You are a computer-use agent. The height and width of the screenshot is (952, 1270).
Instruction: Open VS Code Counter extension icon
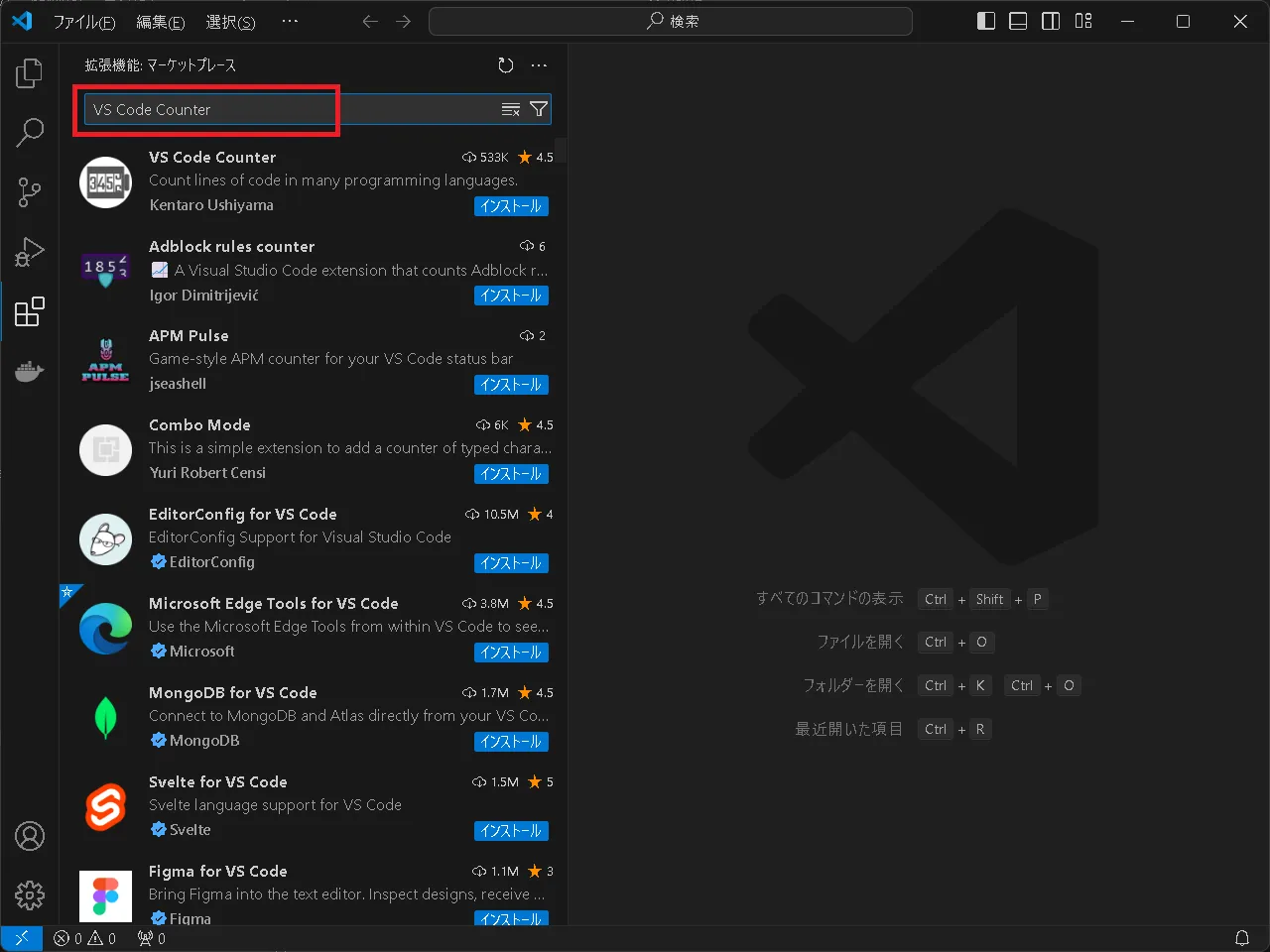pos(105,182)
